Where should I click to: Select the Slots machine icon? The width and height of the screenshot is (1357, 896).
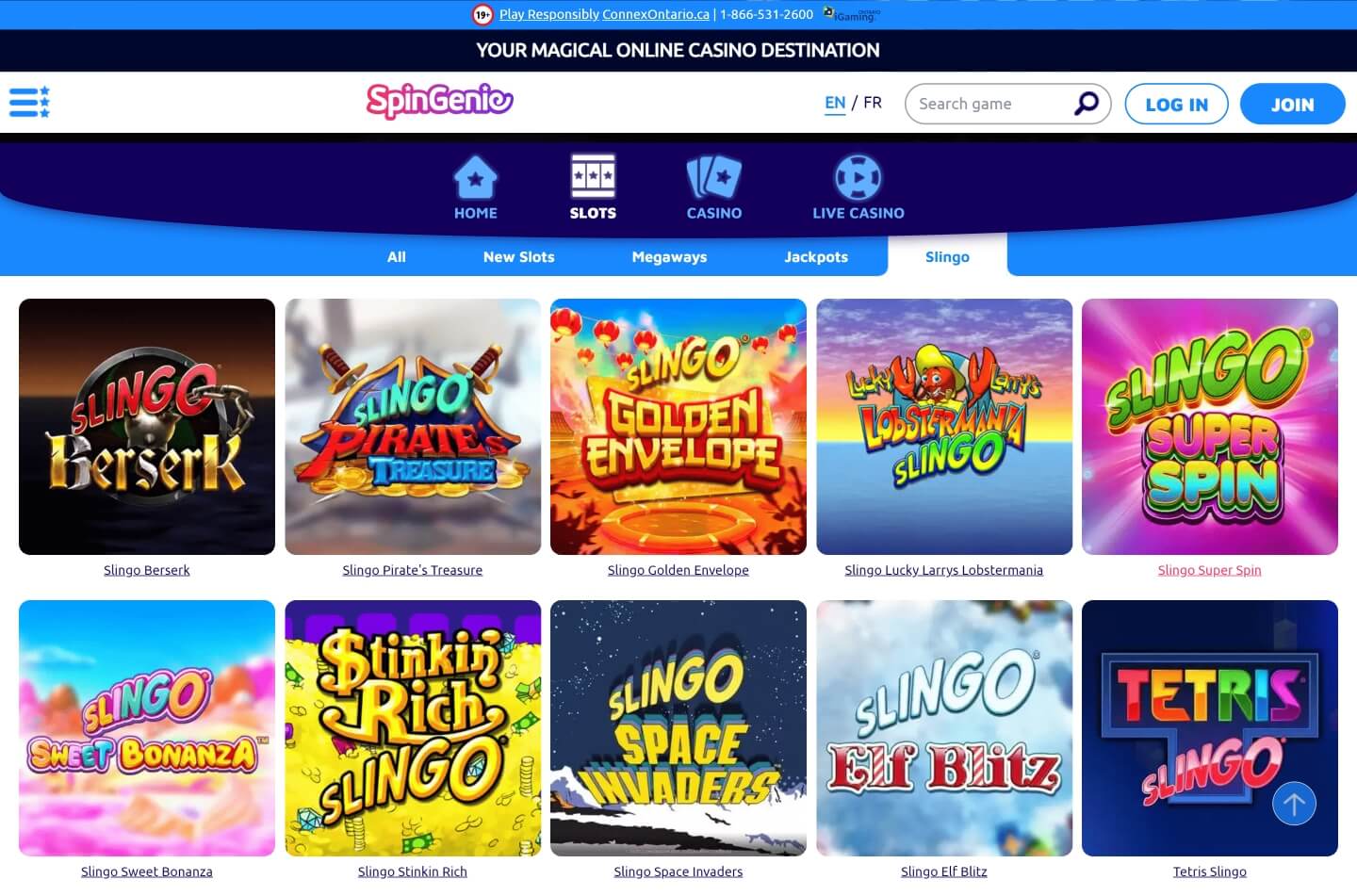(x=593, y=176)
